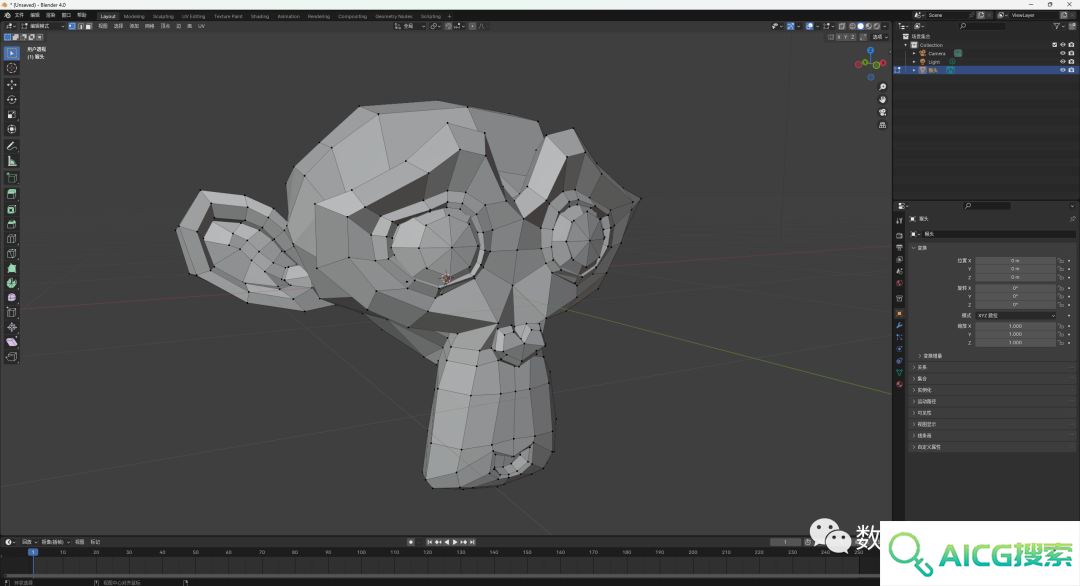The image size is (1080, 586).
Task: Click the Scale X value field
Action: coord(1015,326)
